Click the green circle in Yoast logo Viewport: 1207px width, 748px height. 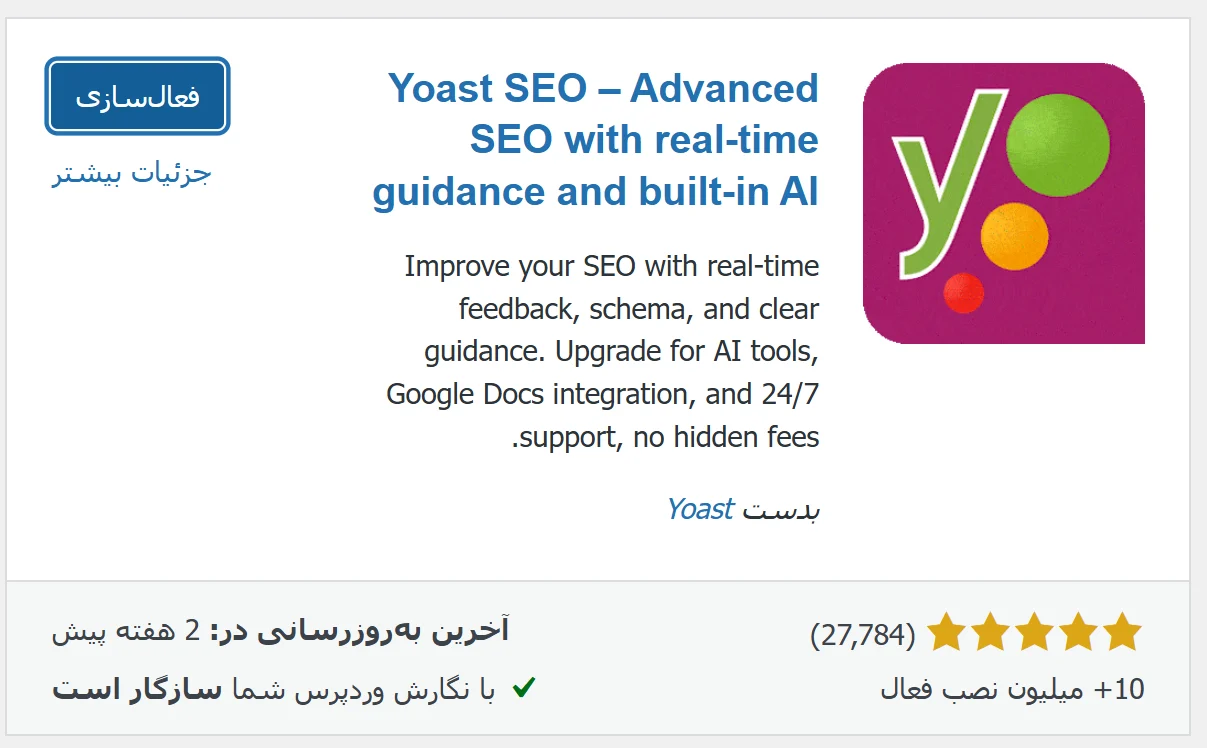1057,143
